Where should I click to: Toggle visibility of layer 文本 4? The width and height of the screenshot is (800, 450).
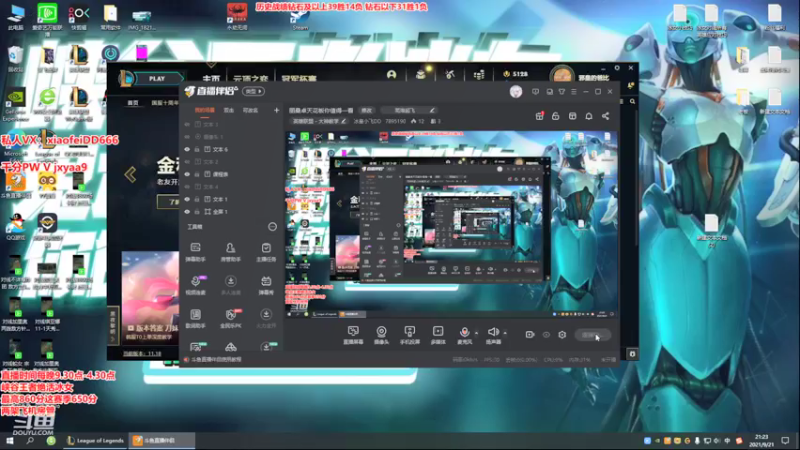(x=187, y=187)
